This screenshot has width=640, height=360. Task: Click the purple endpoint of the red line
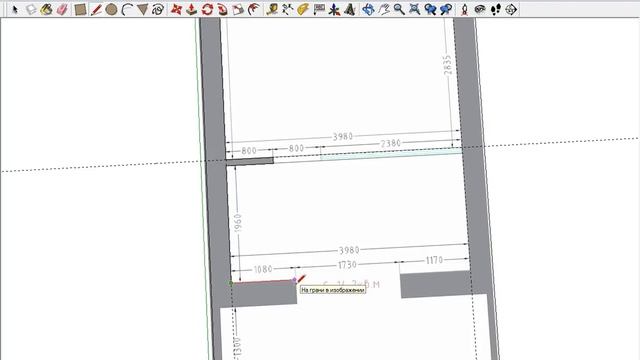coord(295,280)
